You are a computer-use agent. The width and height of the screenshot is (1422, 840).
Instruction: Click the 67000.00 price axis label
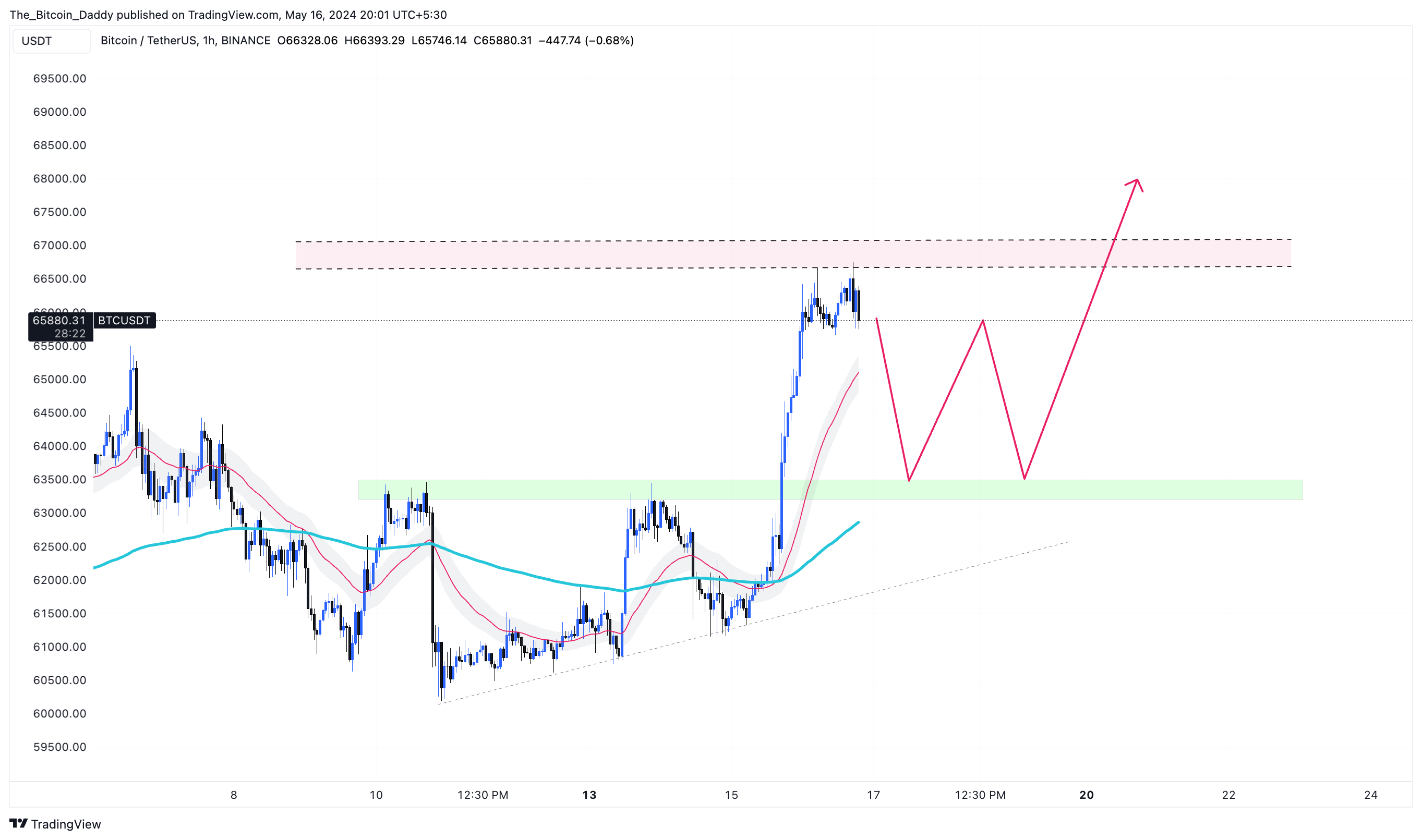point(60,246)
